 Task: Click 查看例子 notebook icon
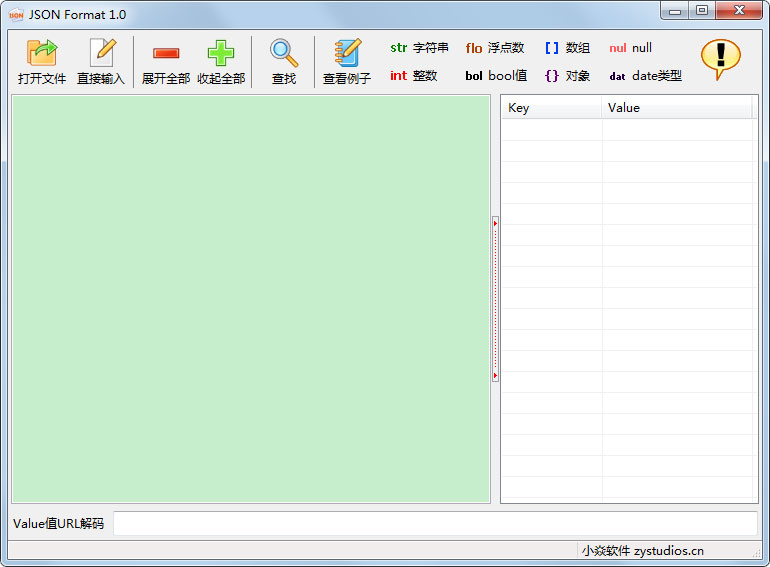point(347,53)
